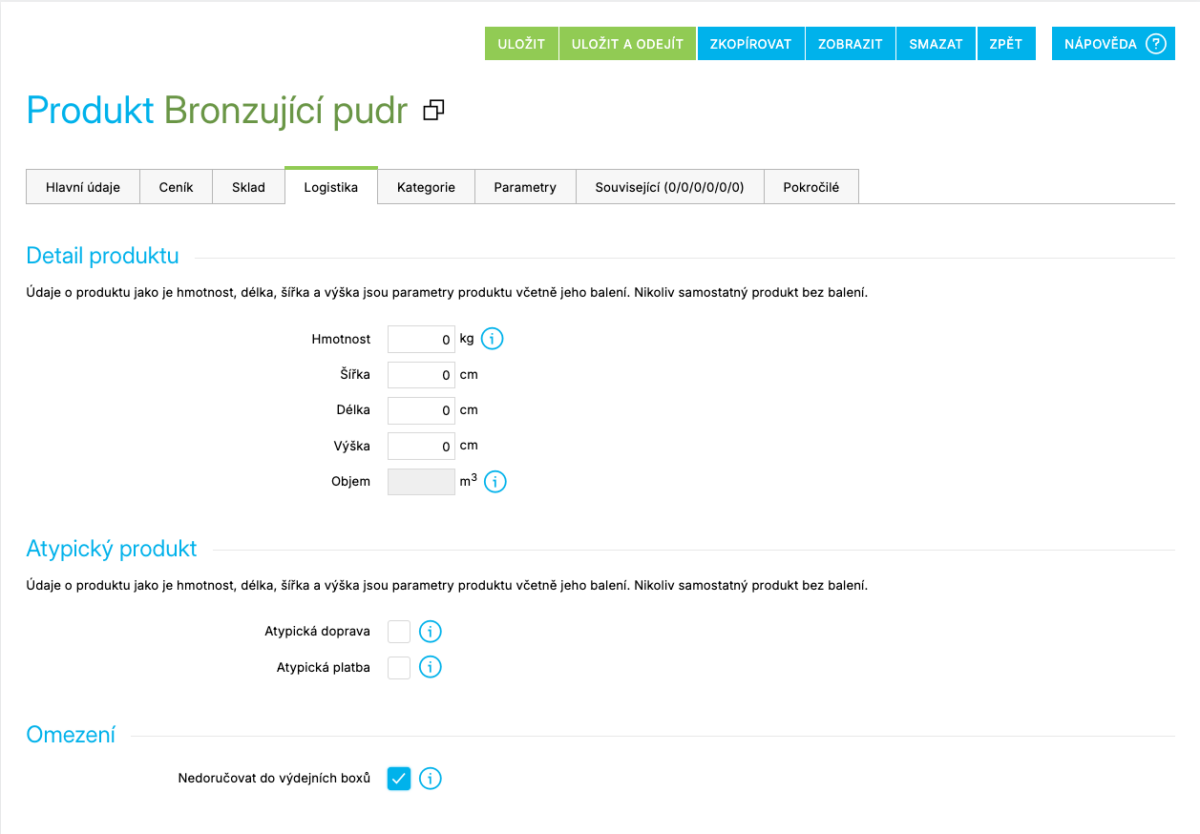Enable the Atypická doprava checkbox
The image size is (1200, 834).
[399, 631]
